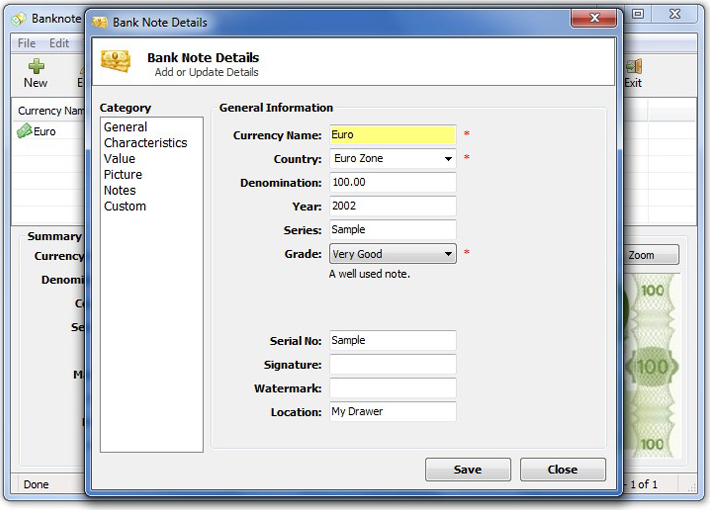Click the New toolbar icon
Viewport: 710px width, 510px height.
[x=36, y=68]
